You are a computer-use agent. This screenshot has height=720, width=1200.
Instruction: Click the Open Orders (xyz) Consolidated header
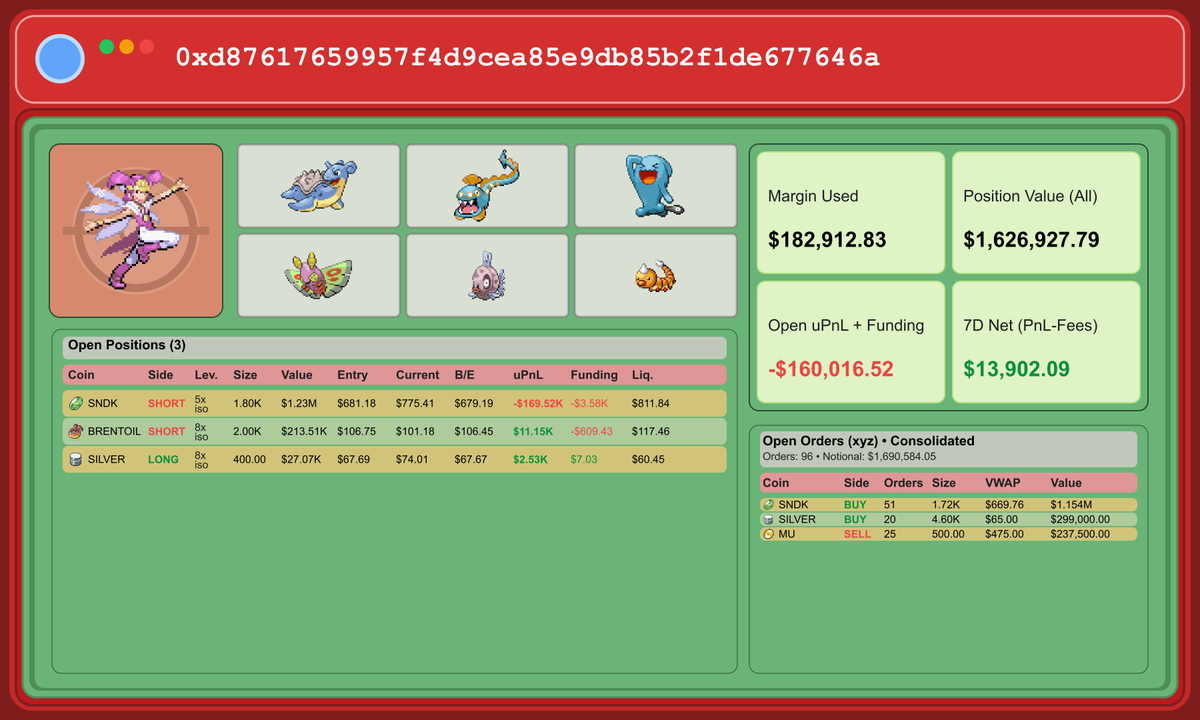pyautogui.click(x=868, y=441)
